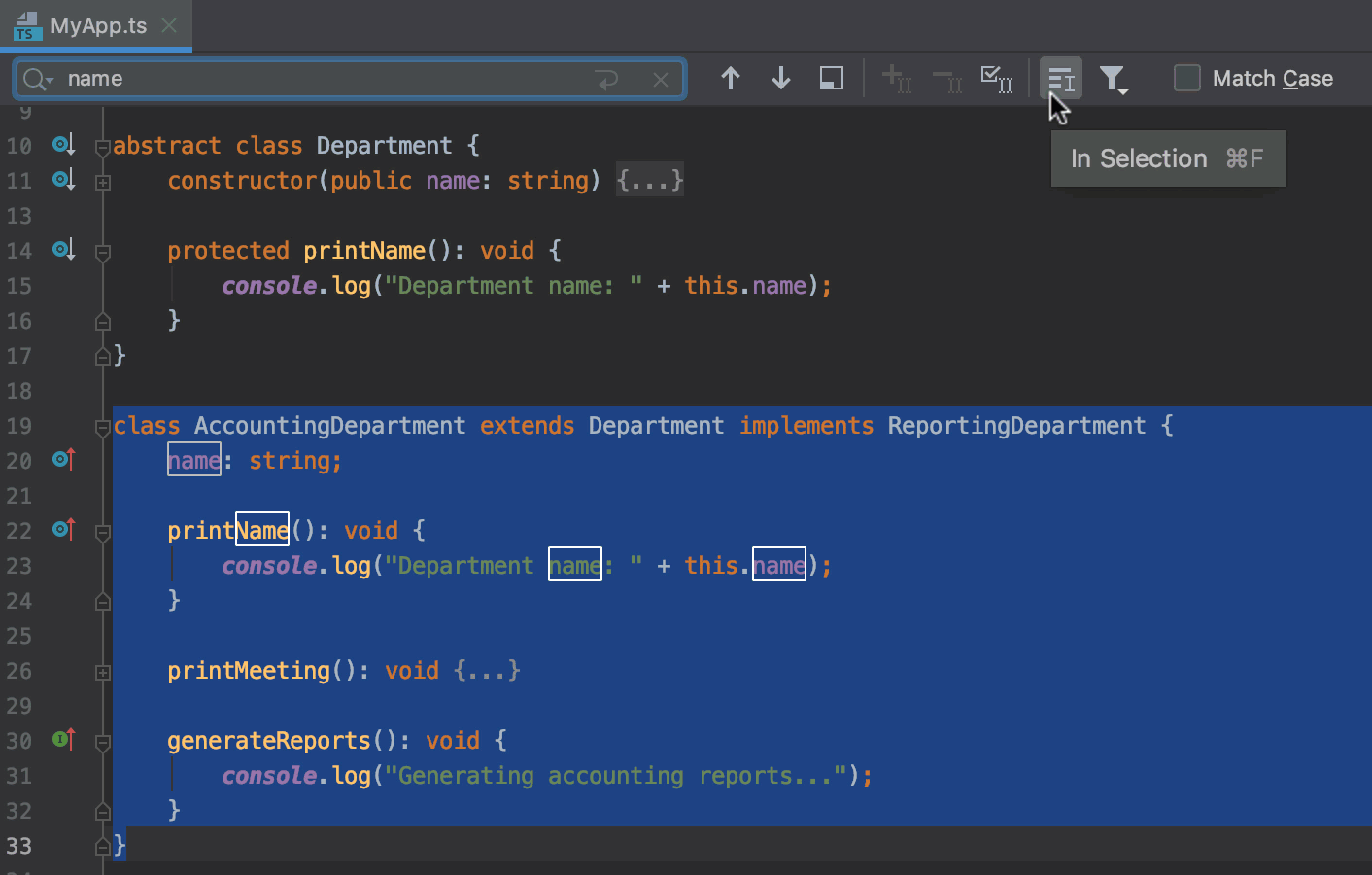Click the new-line icon inside search field
Screen dimensions: 1372x875
[607, 80]
